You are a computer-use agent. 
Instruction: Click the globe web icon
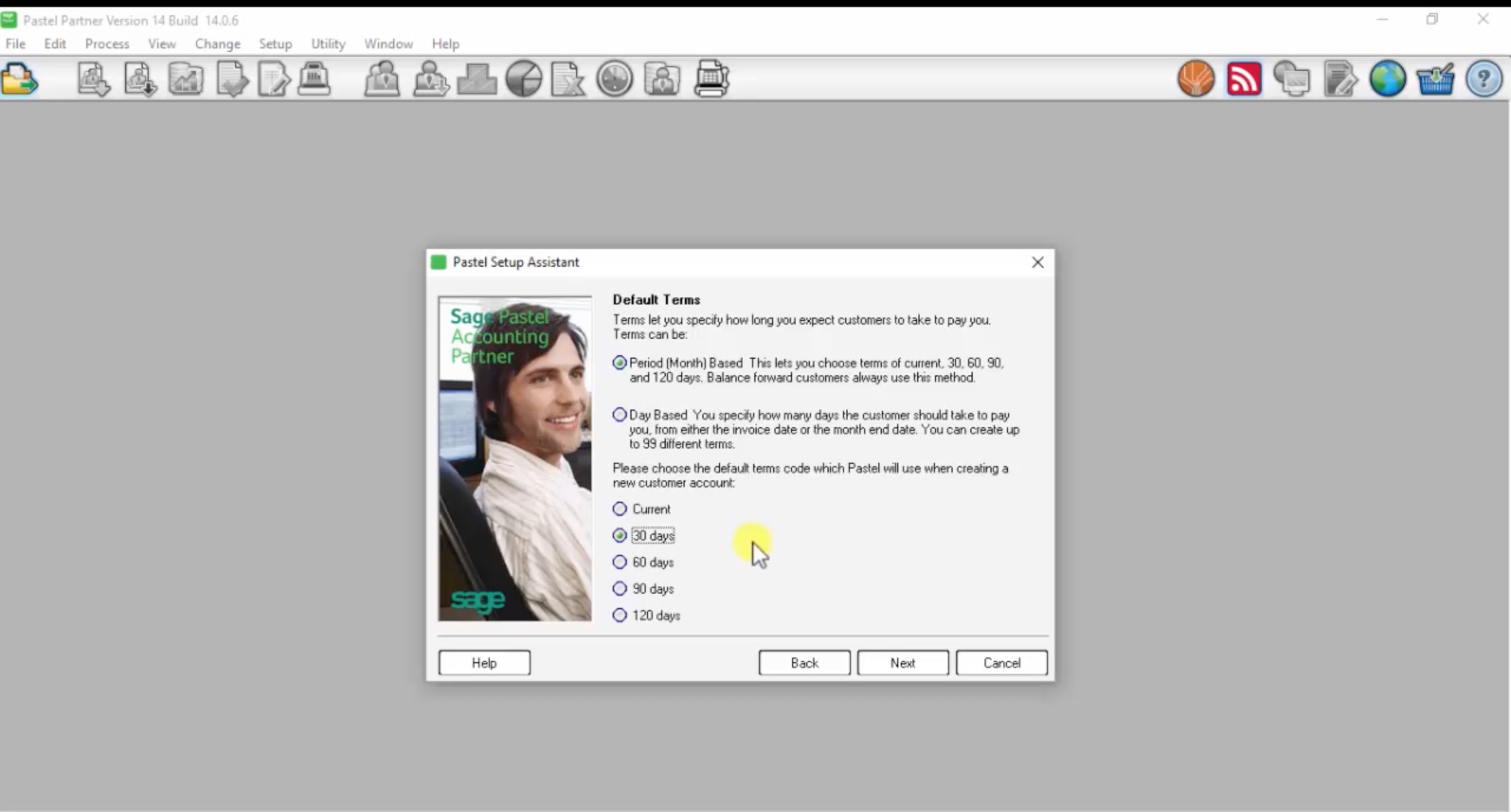pos(1387,79)
